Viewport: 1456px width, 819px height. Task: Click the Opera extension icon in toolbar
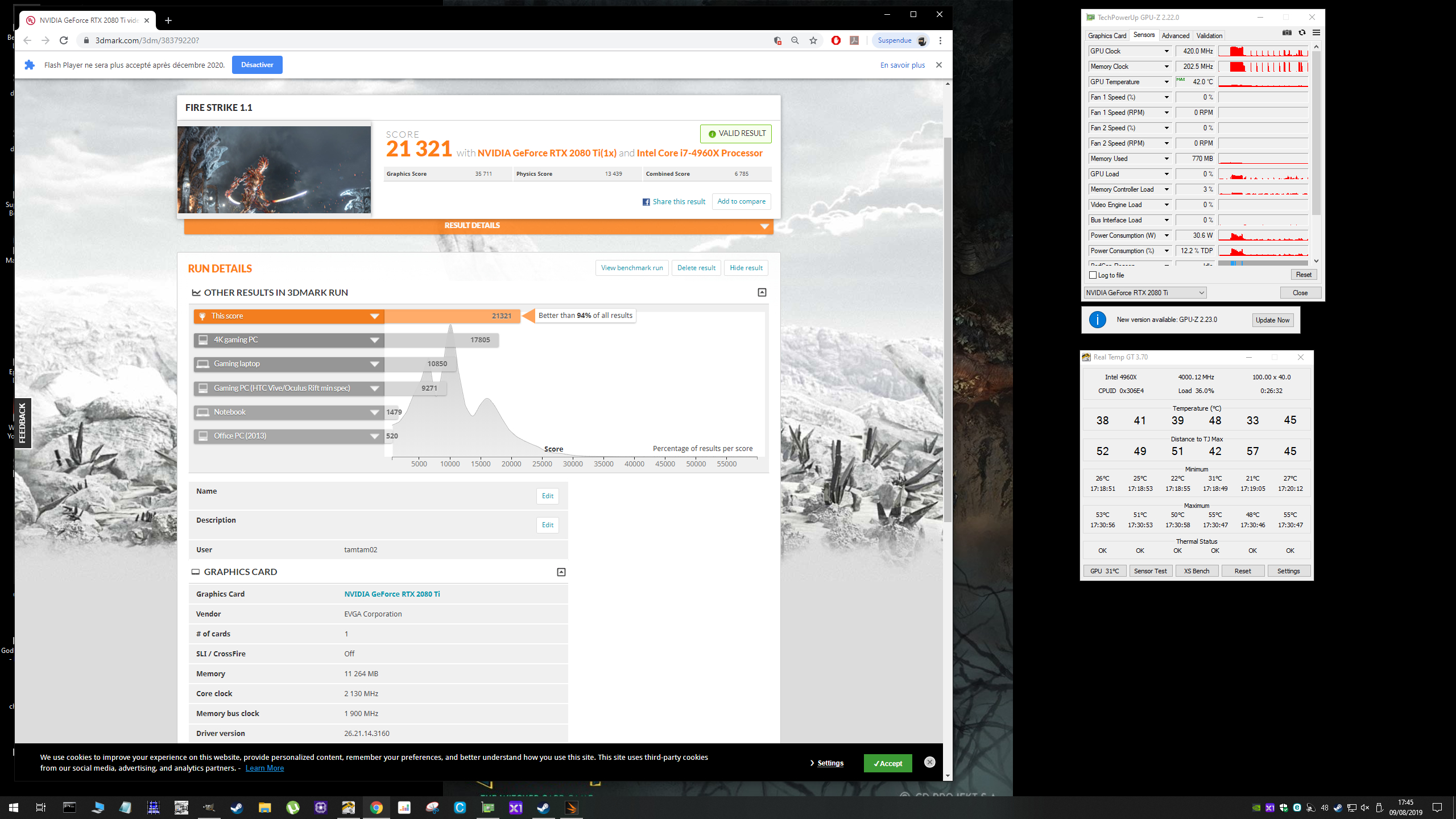835,40
